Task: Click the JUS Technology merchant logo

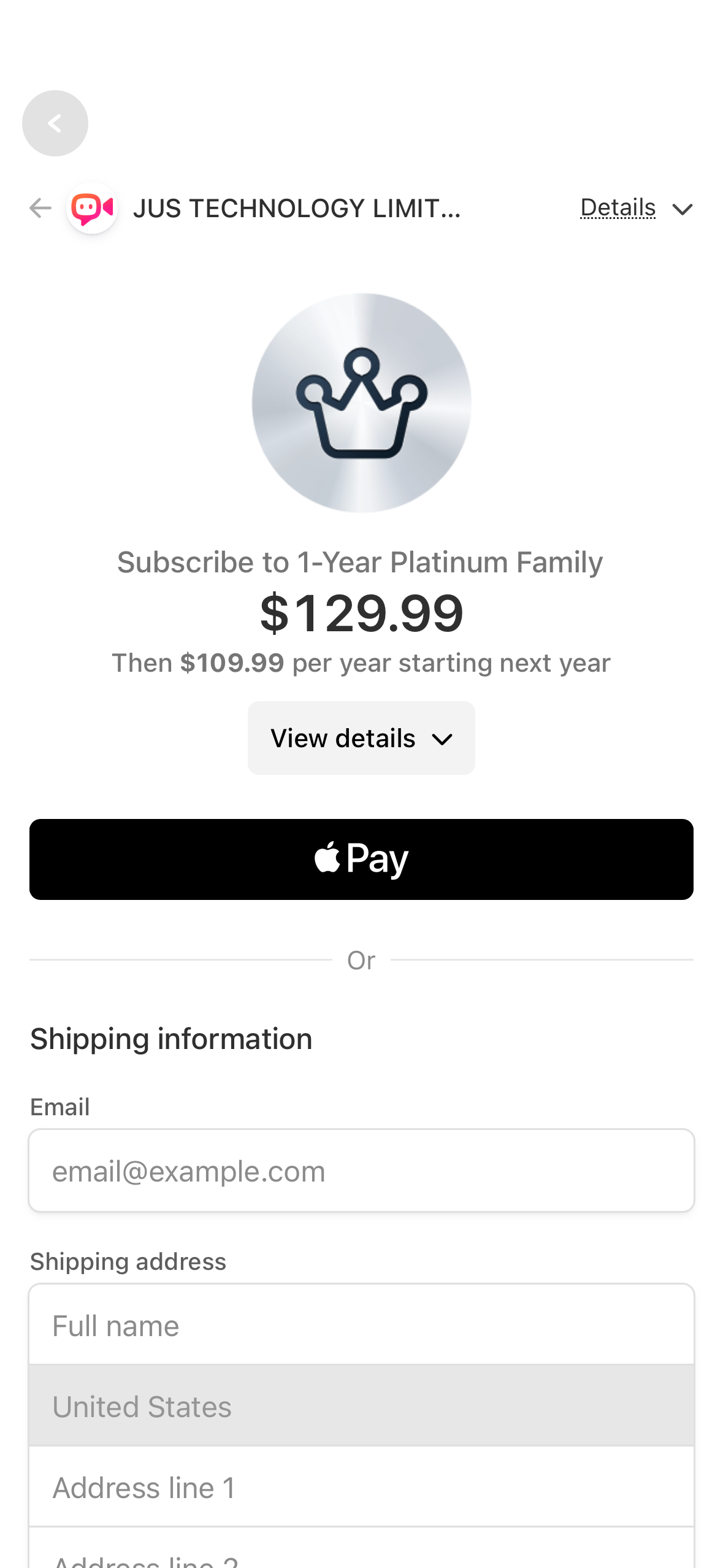Action: point(93,209)
